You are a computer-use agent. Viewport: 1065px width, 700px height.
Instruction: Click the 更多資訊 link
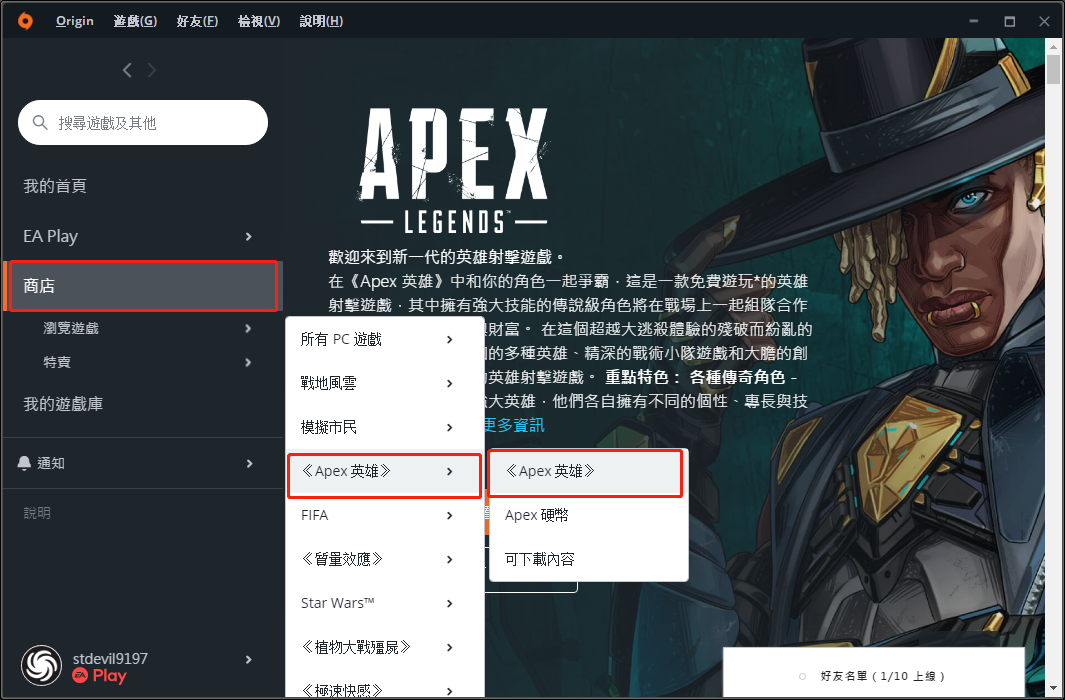[513, 425]
